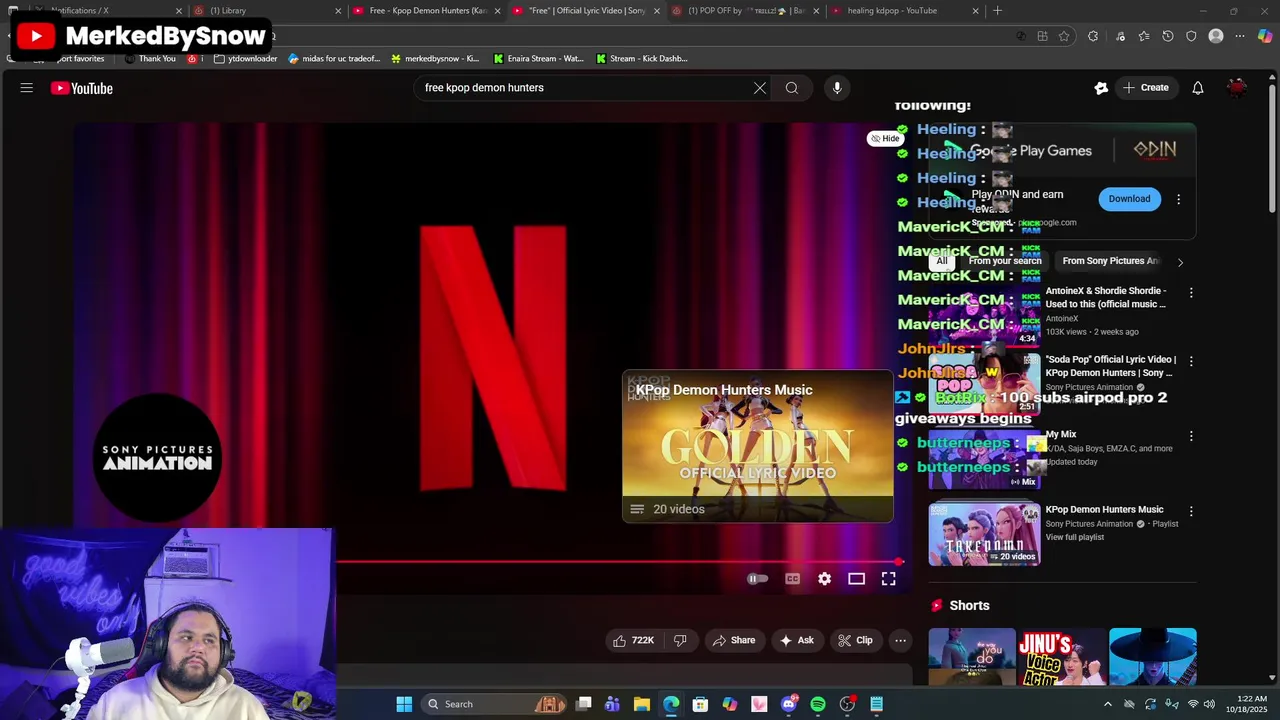Open YouTube notifications bell
1280x720 pixels.
[1198, 88]
